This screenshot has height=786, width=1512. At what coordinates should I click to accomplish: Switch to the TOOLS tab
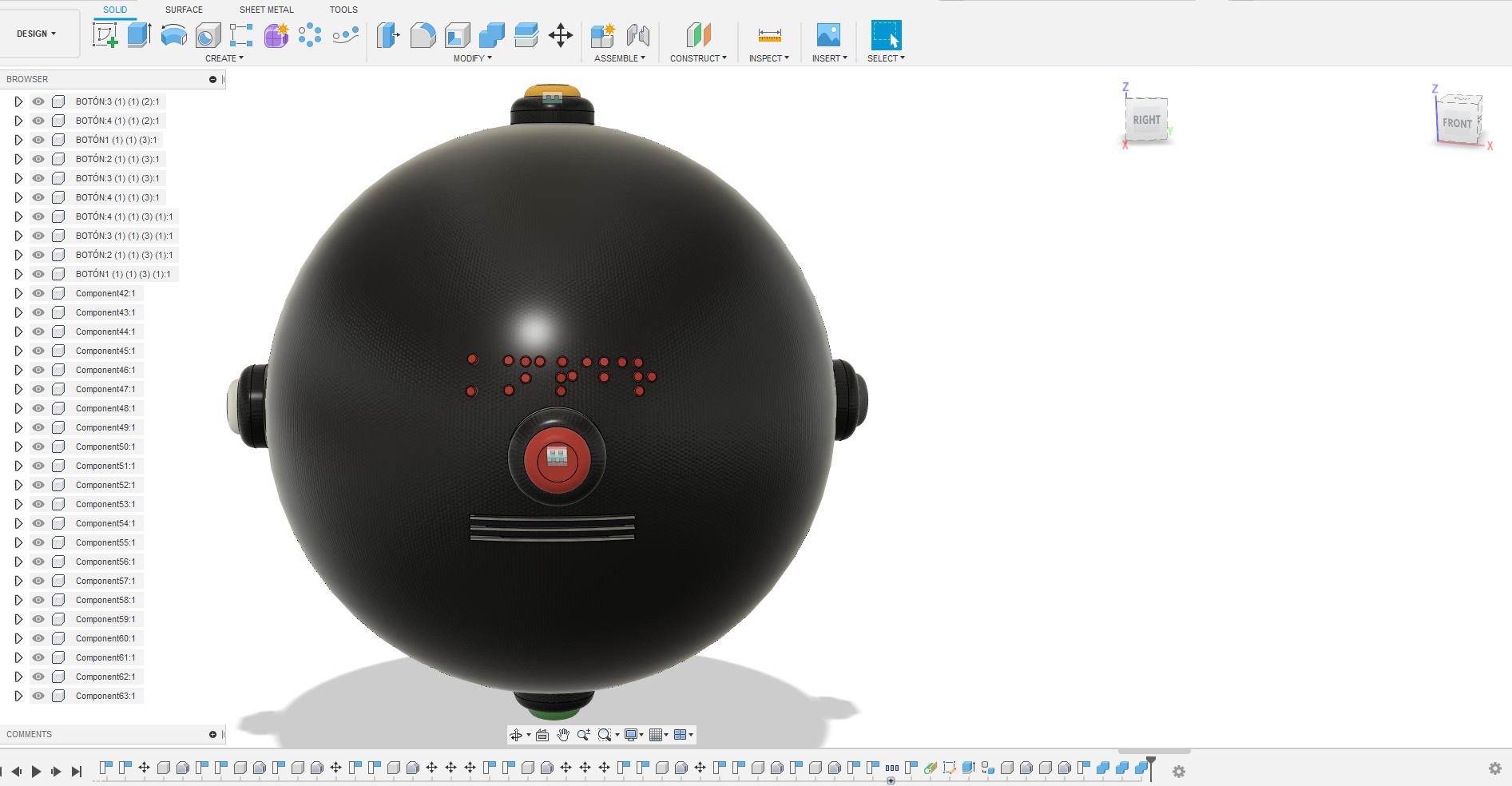343,10
